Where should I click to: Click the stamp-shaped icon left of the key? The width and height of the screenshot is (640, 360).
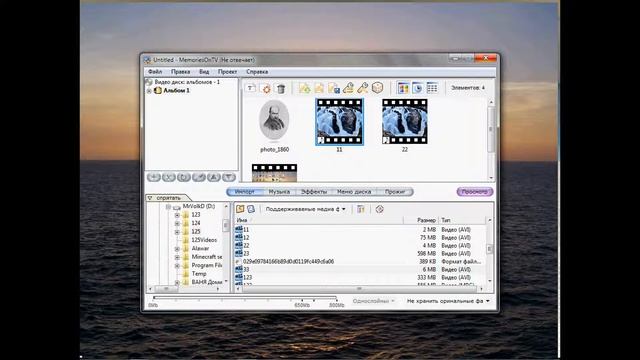coord(348,88)
